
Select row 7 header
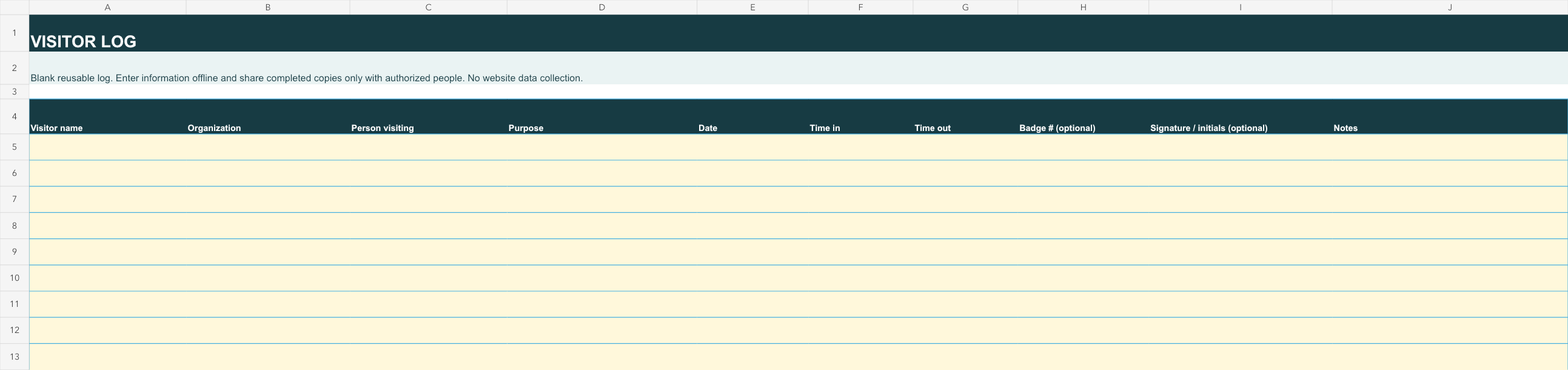(15, 200)
